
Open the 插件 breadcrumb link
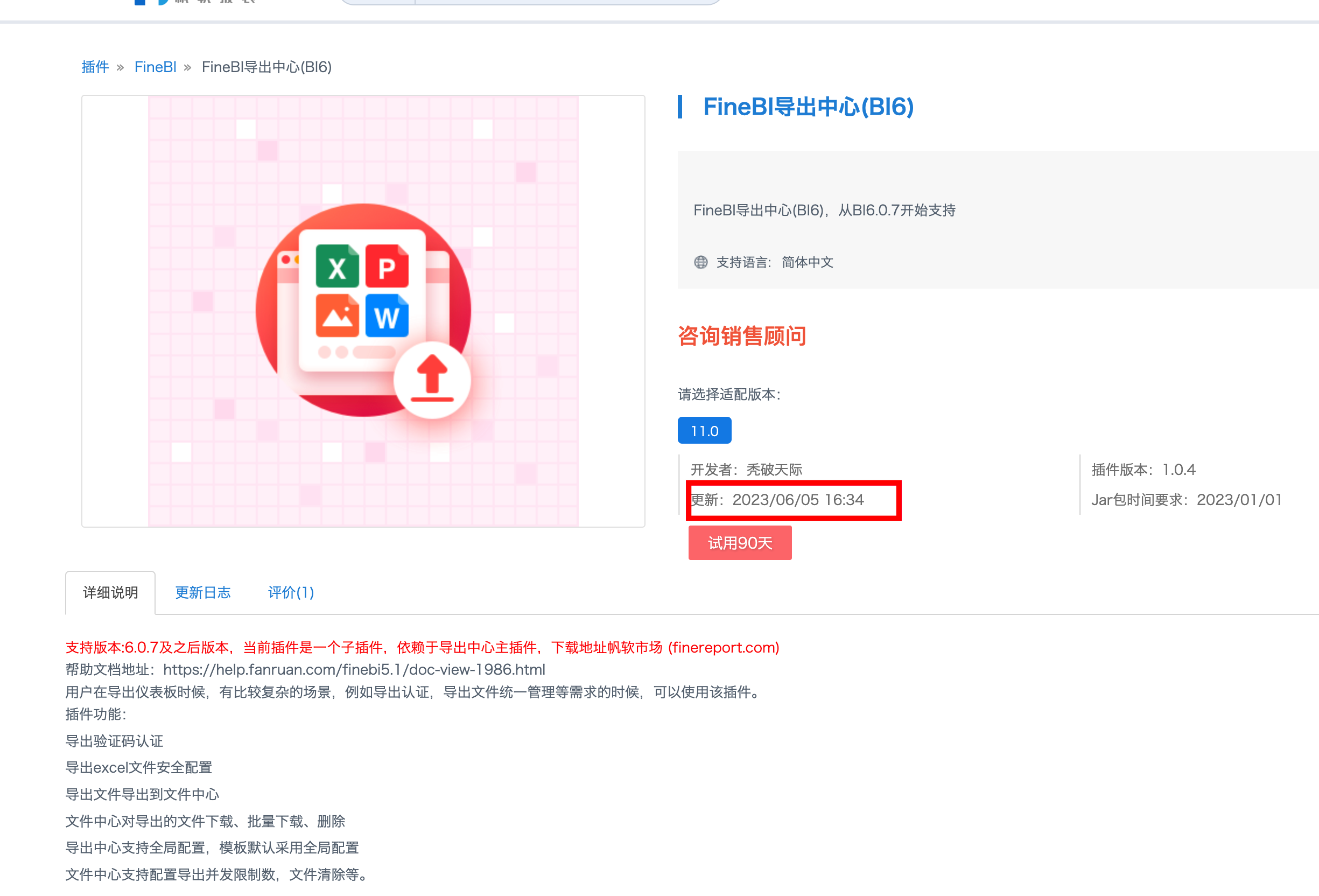click(x=95, y=67)
